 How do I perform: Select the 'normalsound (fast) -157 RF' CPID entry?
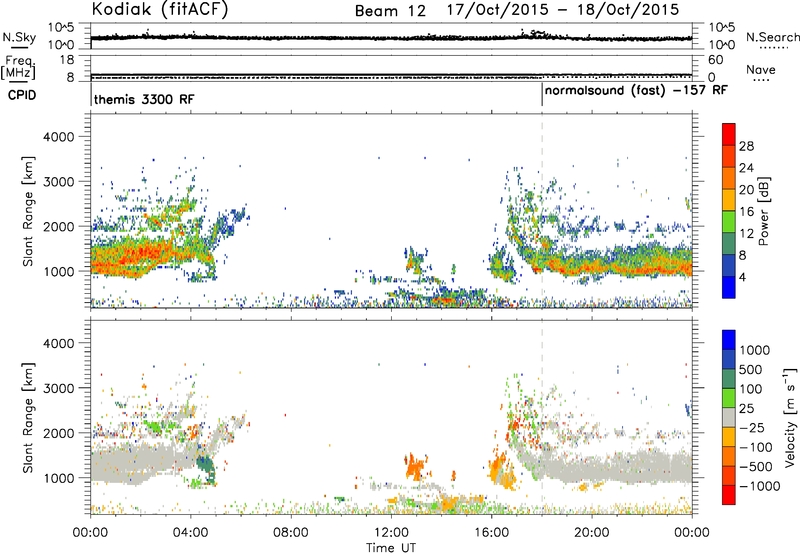(636, 90)
